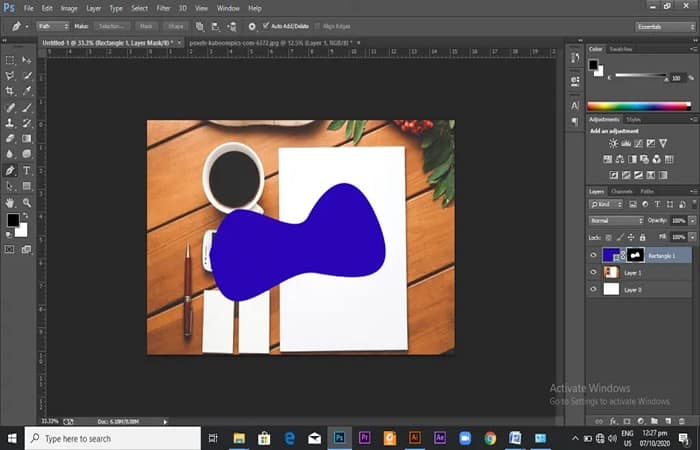Change the screen mode icon
The width and height of the screenshot is (700, 450).
point(26,249)
